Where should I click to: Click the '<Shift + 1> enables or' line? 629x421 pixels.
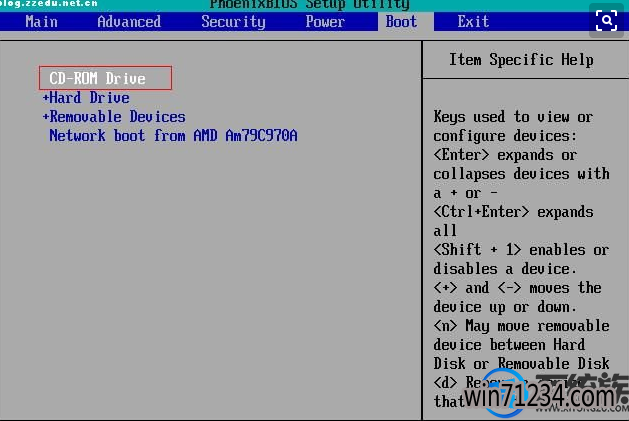(x=521, y=250)
